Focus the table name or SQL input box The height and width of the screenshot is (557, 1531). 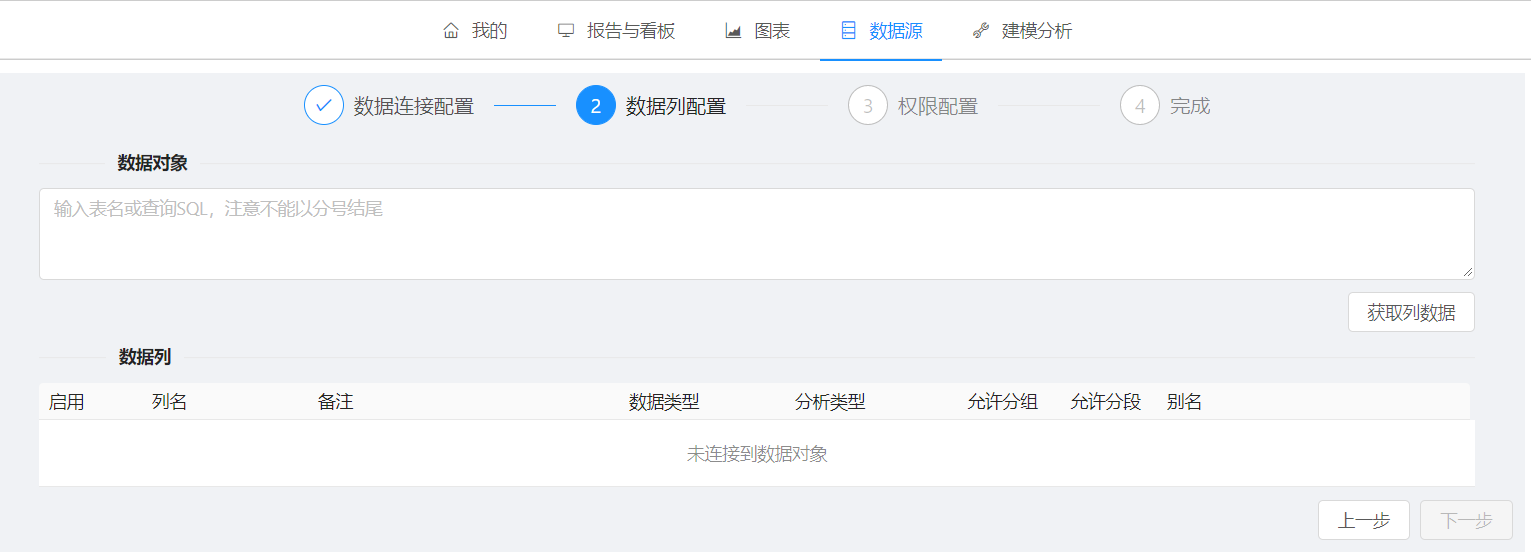(756, 233)
